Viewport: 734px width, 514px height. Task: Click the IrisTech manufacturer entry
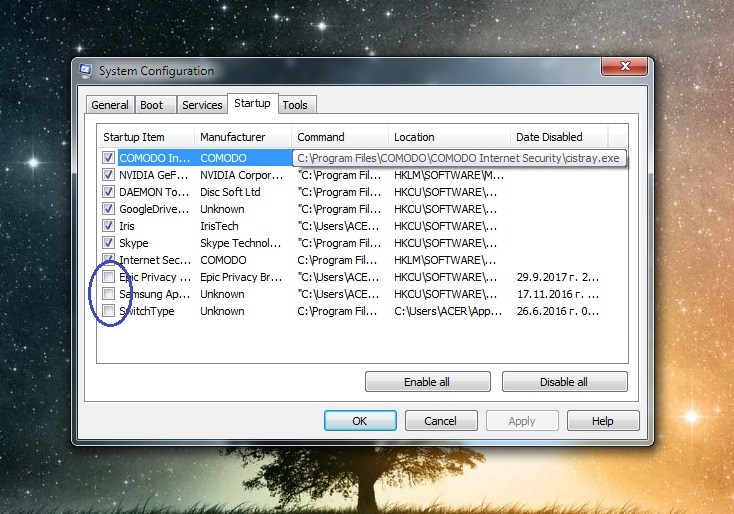click(x=219, y=226)
